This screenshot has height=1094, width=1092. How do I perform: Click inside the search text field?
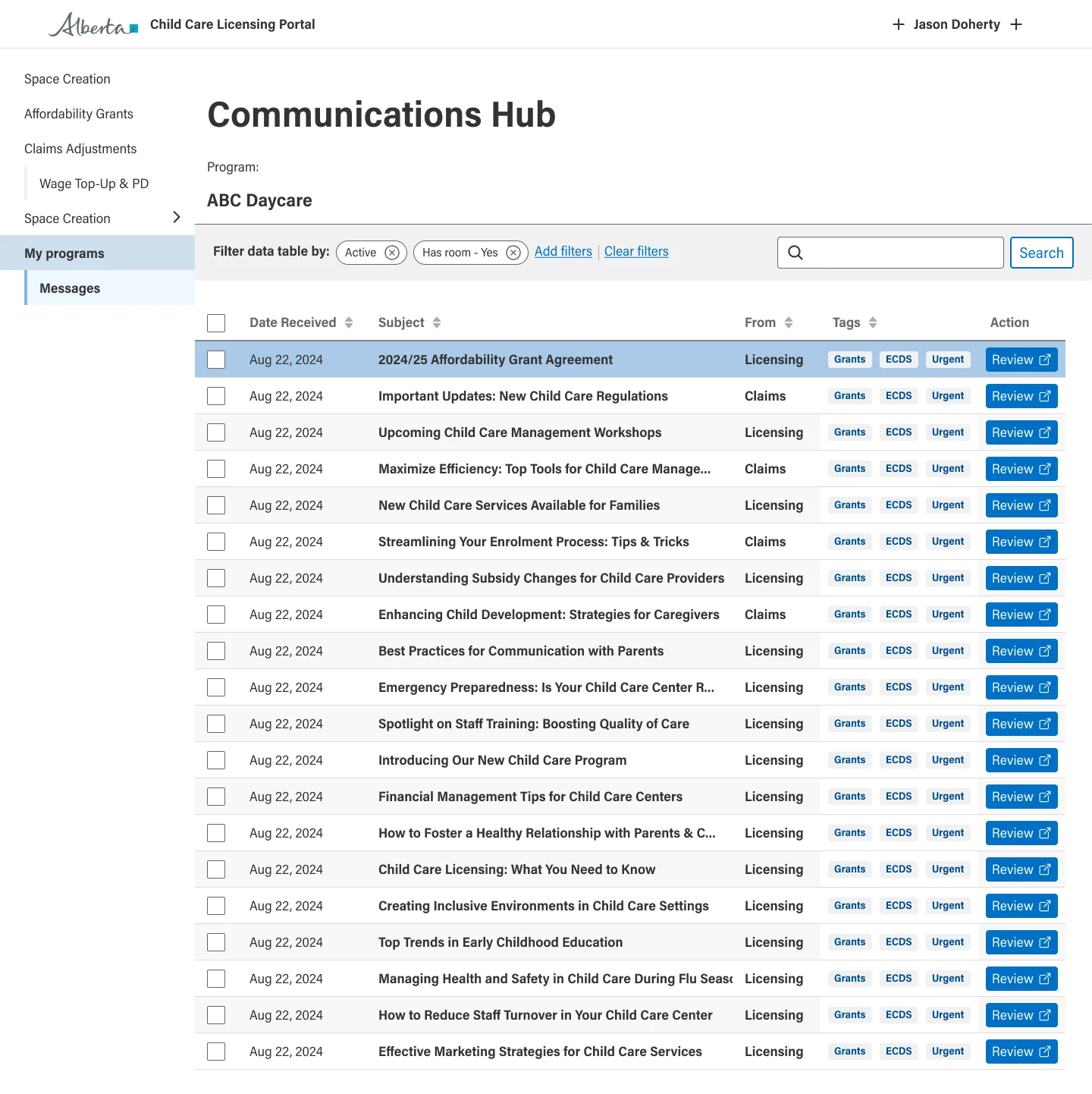tap(890, 253)
